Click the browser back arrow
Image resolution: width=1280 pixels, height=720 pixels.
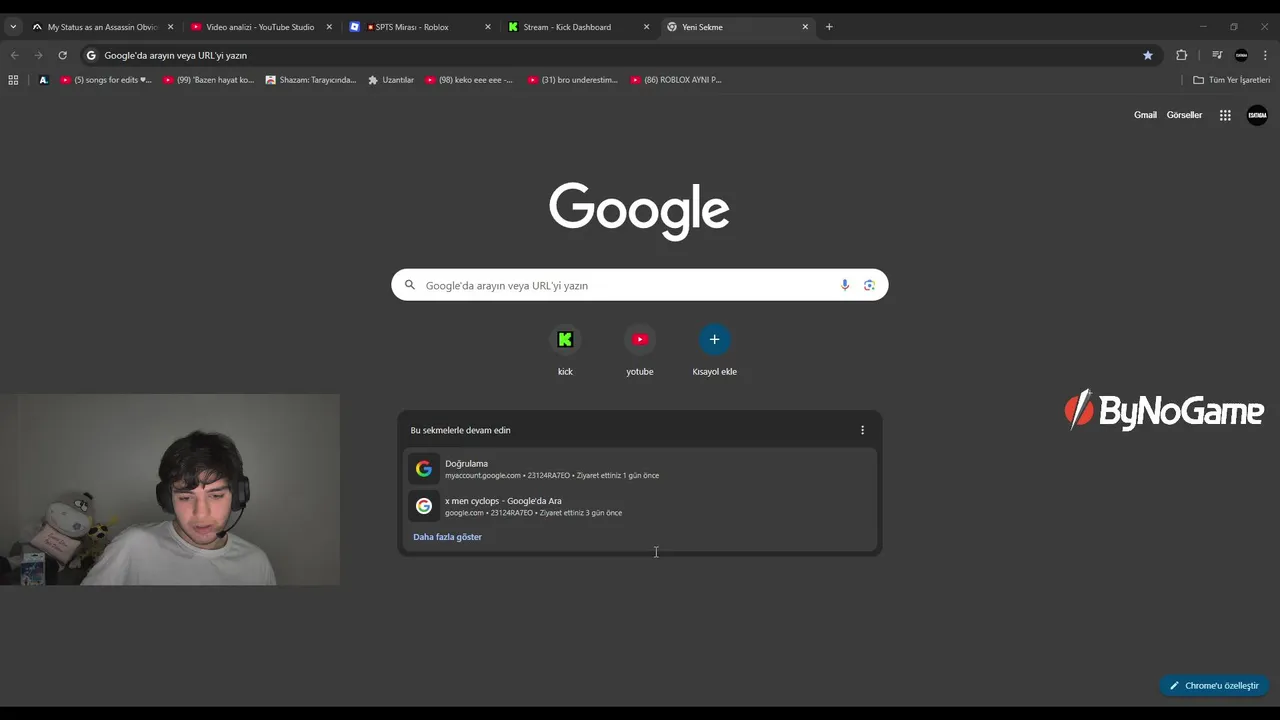coord(14,55)
